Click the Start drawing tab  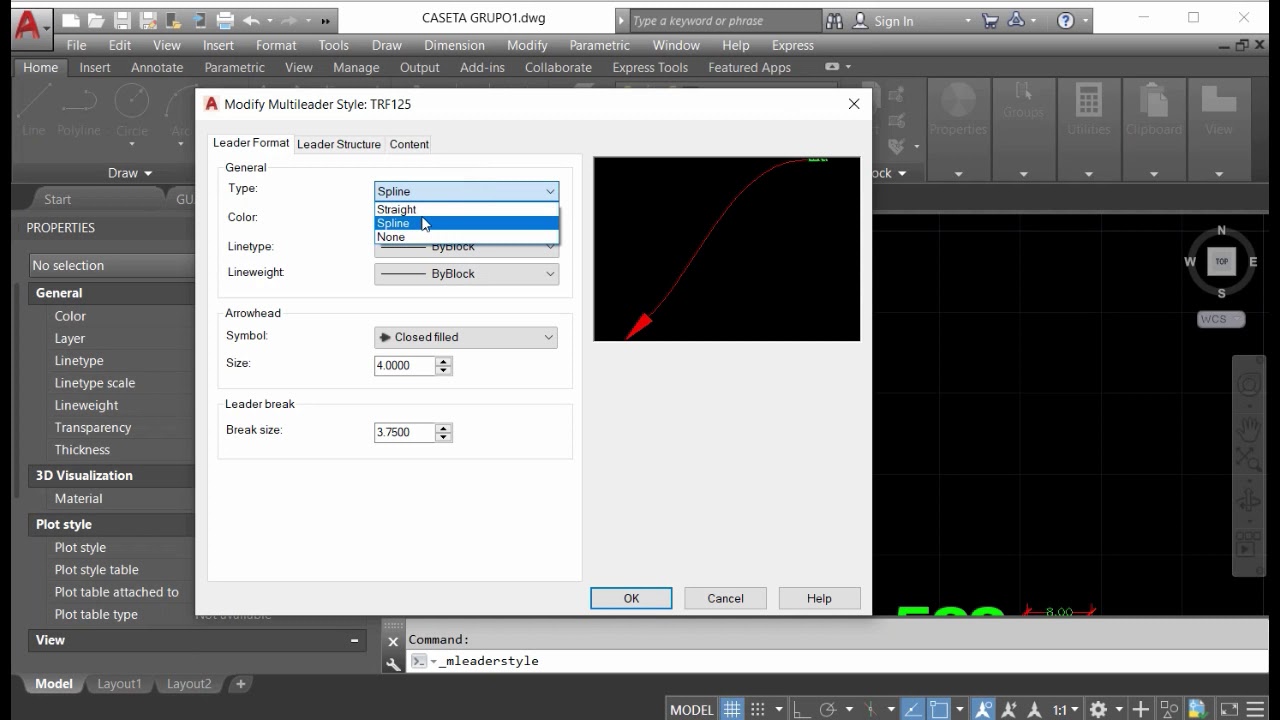click(57, 199)
